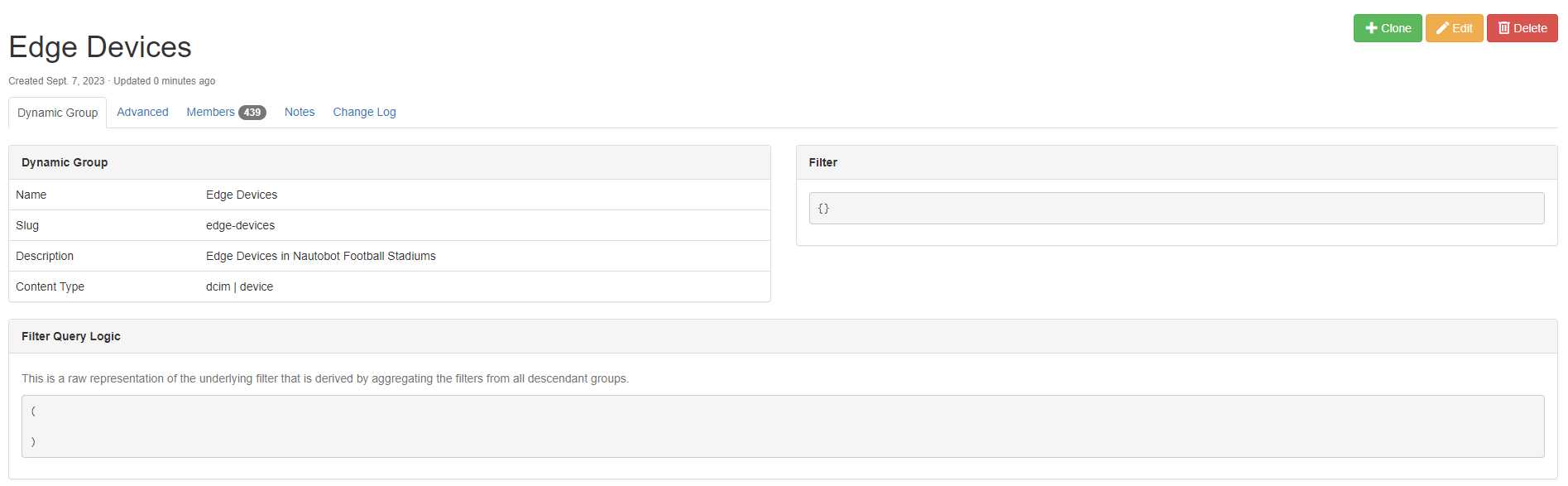Switch to the Advanced tab
1568x486 pixels.
pyautogui.click(x=142, y=112)
